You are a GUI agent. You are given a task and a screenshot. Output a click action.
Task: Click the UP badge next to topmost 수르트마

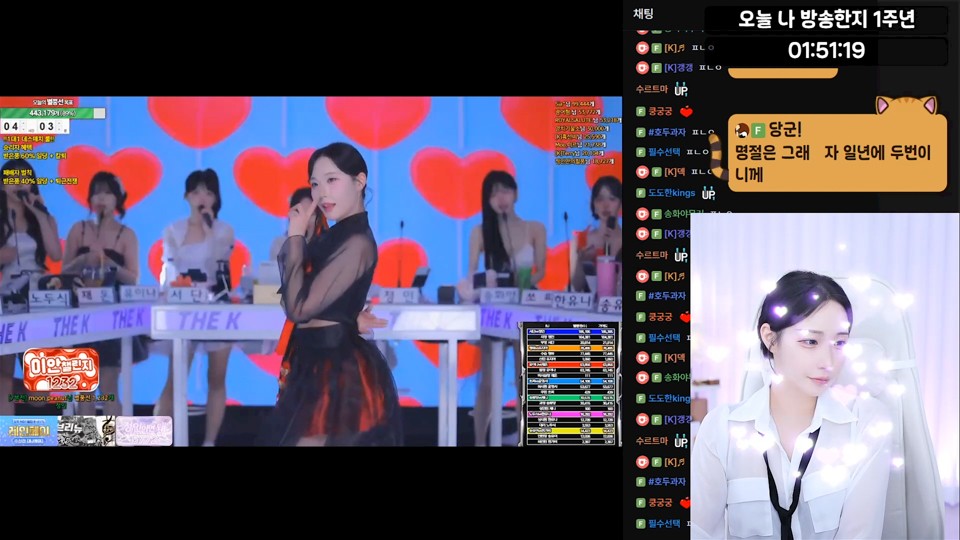(x=681, y=90)
